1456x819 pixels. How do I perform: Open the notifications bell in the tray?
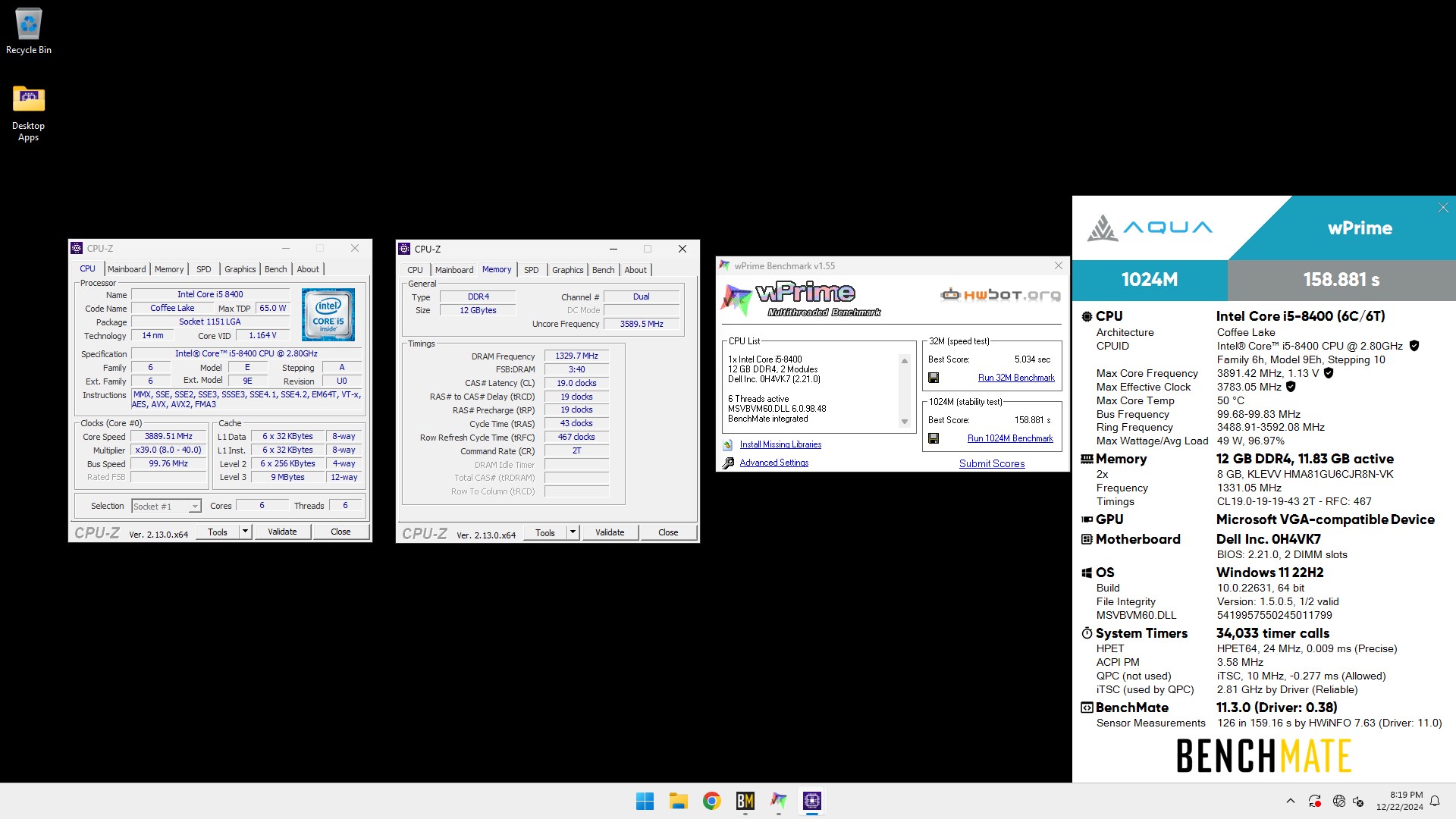[1435, 801]
